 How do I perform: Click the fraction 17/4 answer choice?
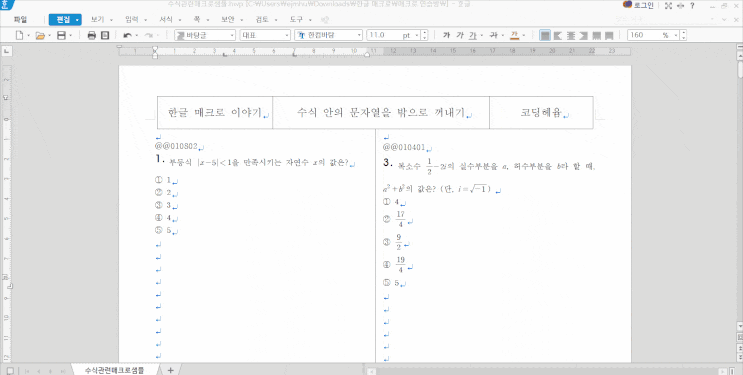(401, 219)
